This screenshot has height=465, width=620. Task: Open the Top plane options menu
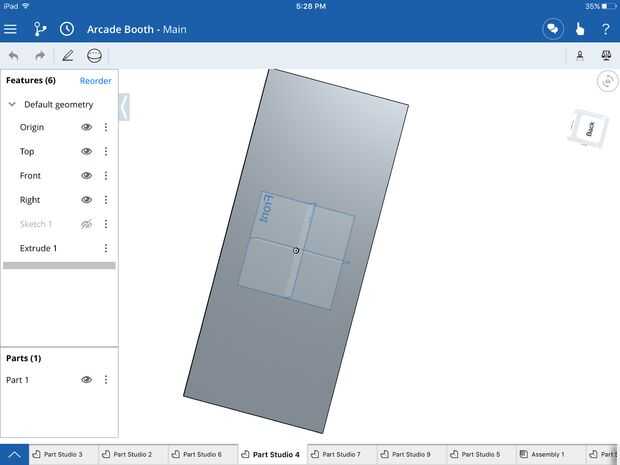(106, 151)
